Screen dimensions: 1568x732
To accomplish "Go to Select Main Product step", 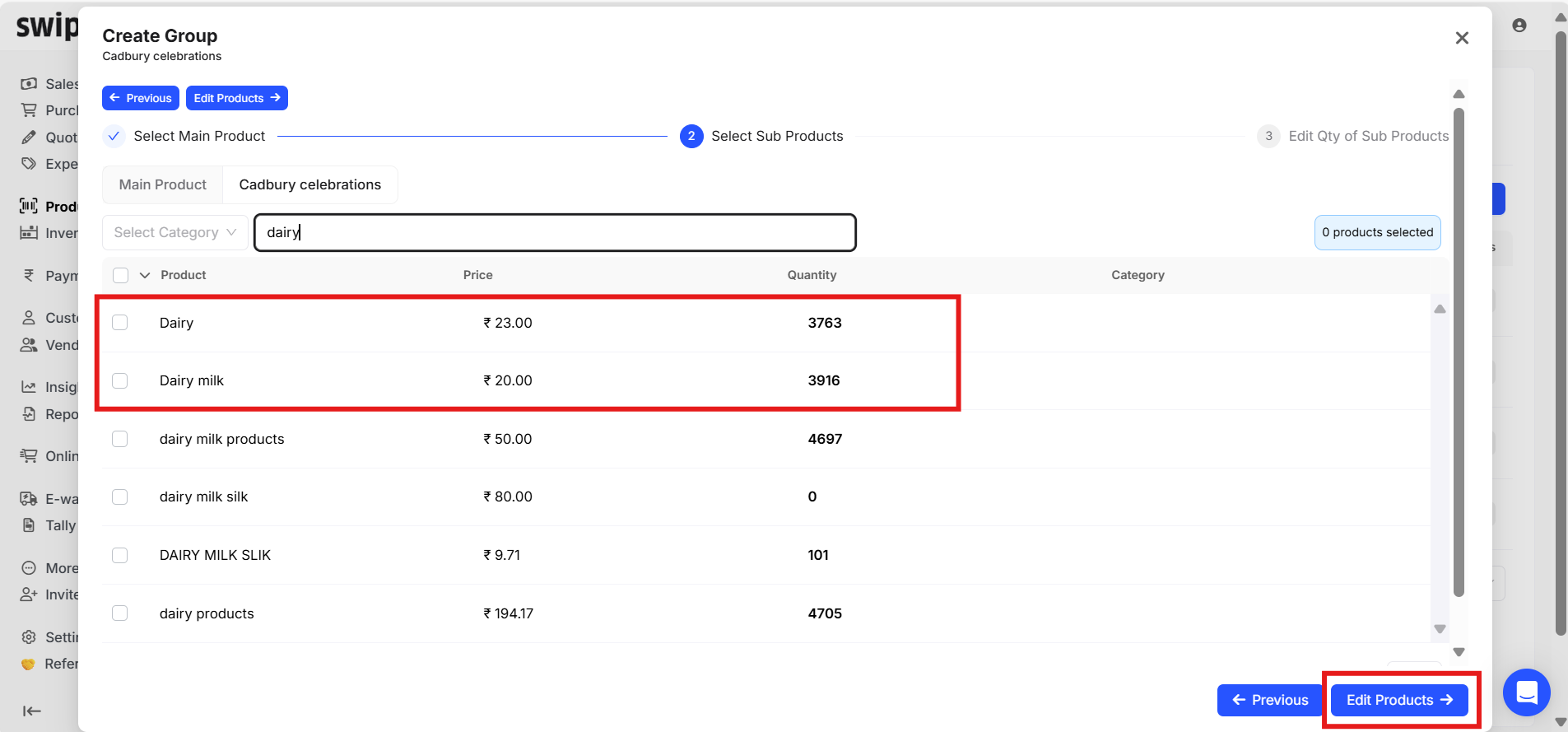I will [184, 136].
